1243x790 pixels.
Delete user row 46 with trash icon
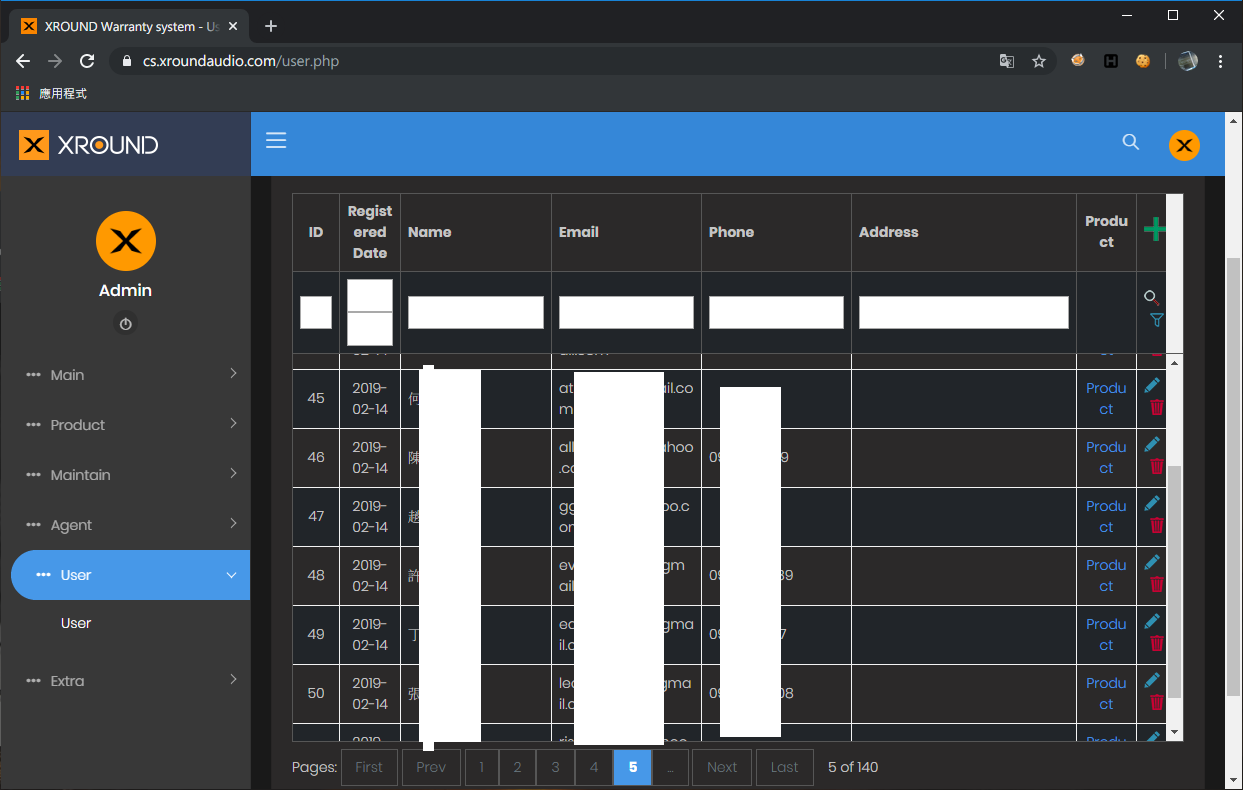point(1156,466)
